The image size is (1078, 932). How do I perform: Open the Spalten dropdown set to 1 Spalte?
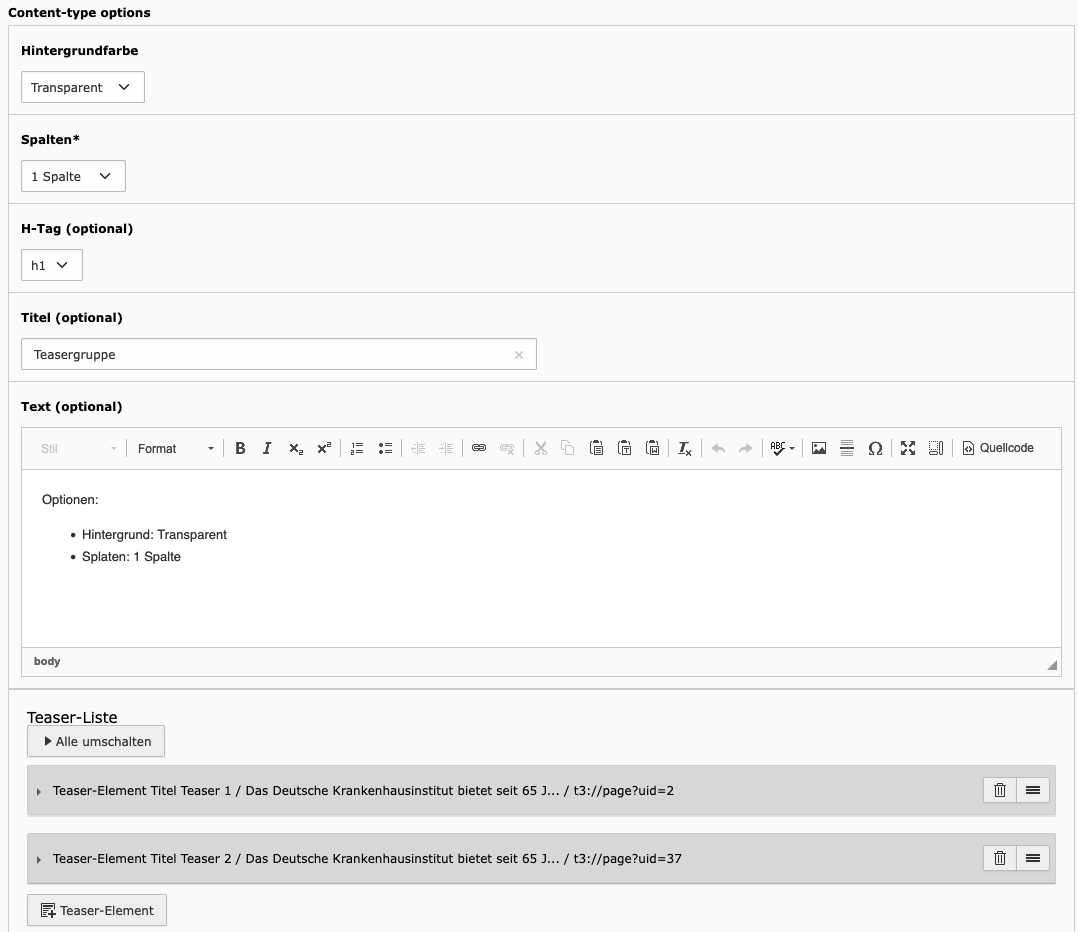(x=73, y=177)
